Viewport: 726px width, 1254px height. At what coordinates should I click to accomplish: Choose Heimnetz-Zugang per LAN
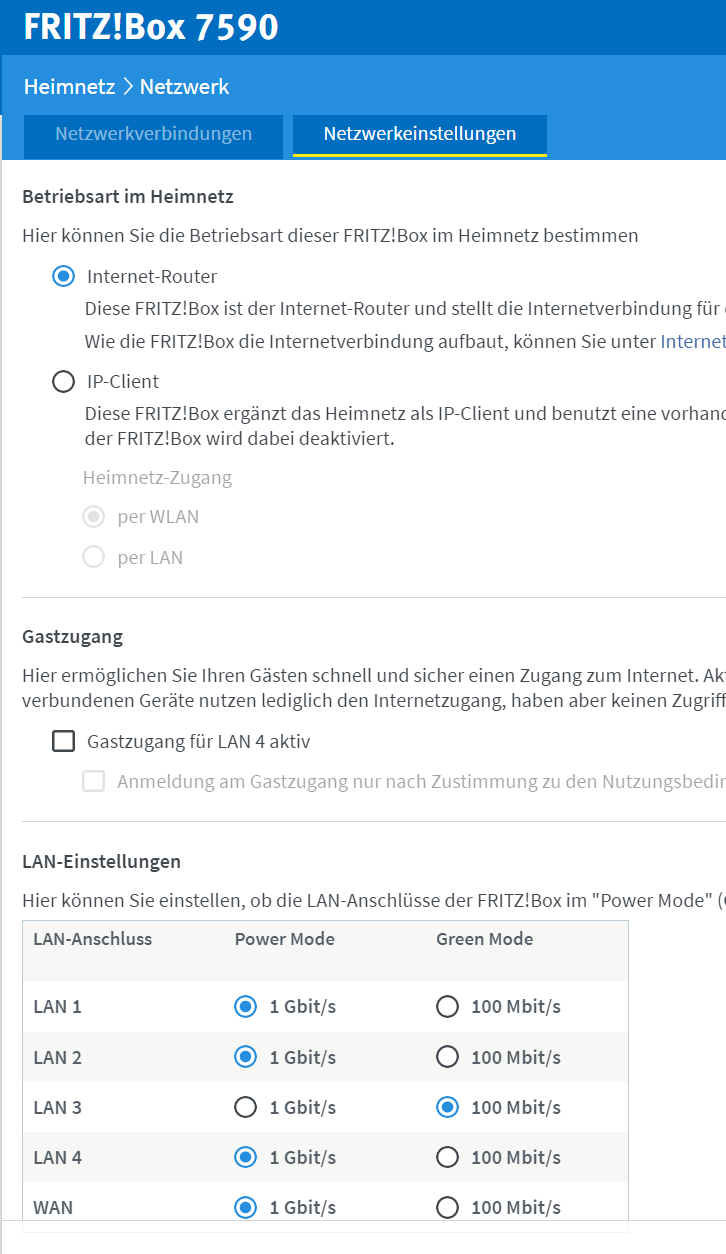coord(94,557)
